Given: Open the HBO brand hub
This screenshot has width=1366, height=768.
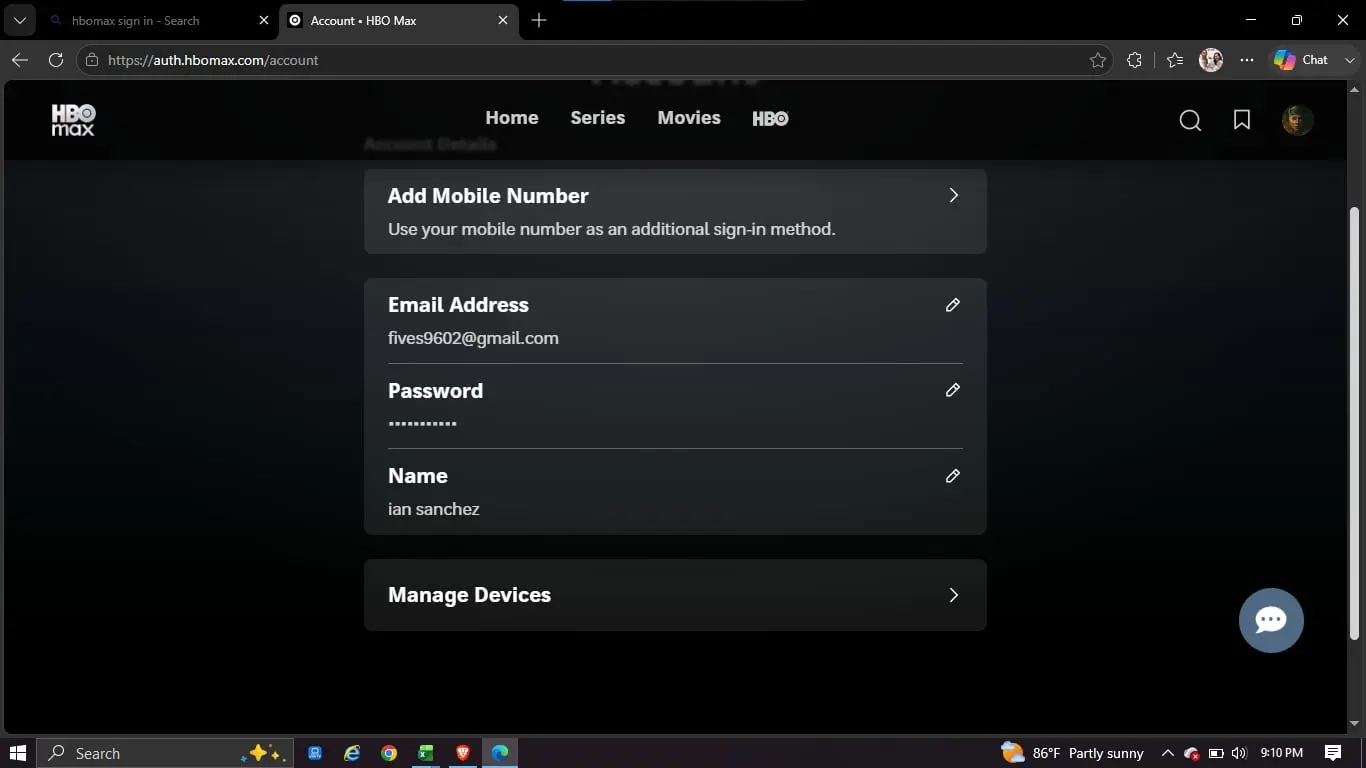Looking at the screenshot, I should pos(770,118).
